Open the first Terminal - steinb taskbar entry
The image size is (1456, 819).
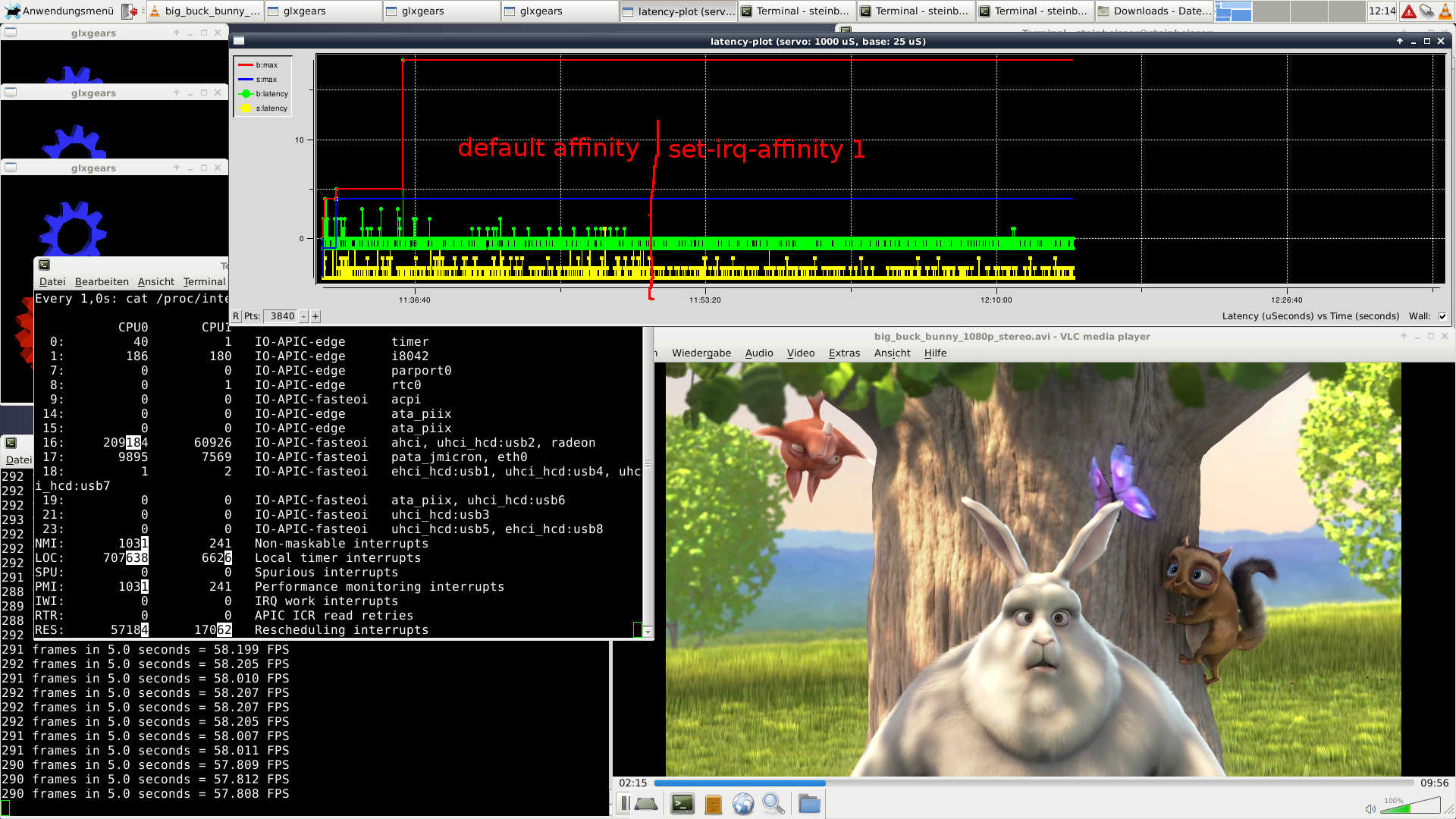point(796,11)
